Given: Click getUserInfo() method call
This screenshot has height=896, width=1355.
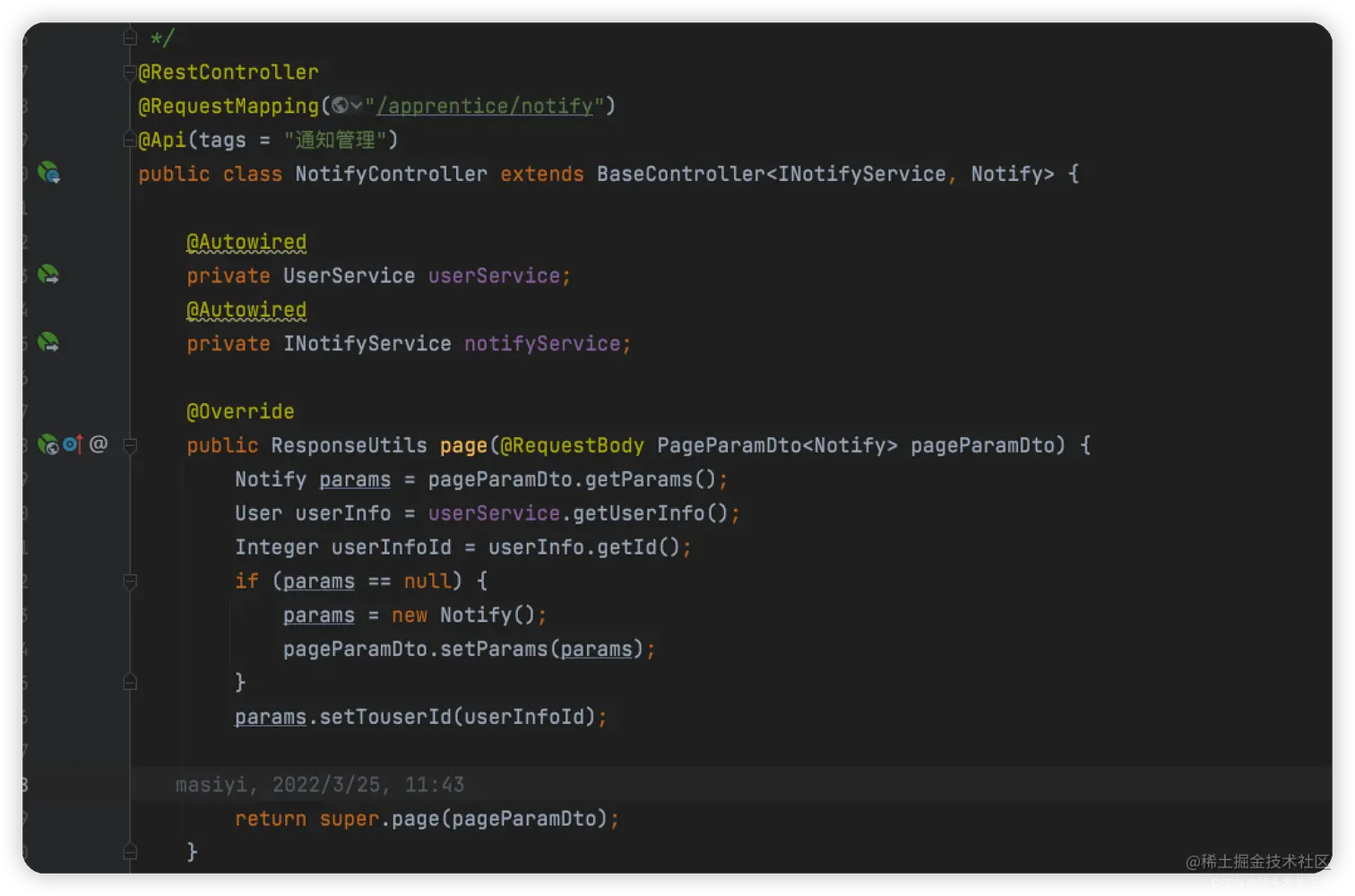Looking at the screenshot, I should coord(650,513).
